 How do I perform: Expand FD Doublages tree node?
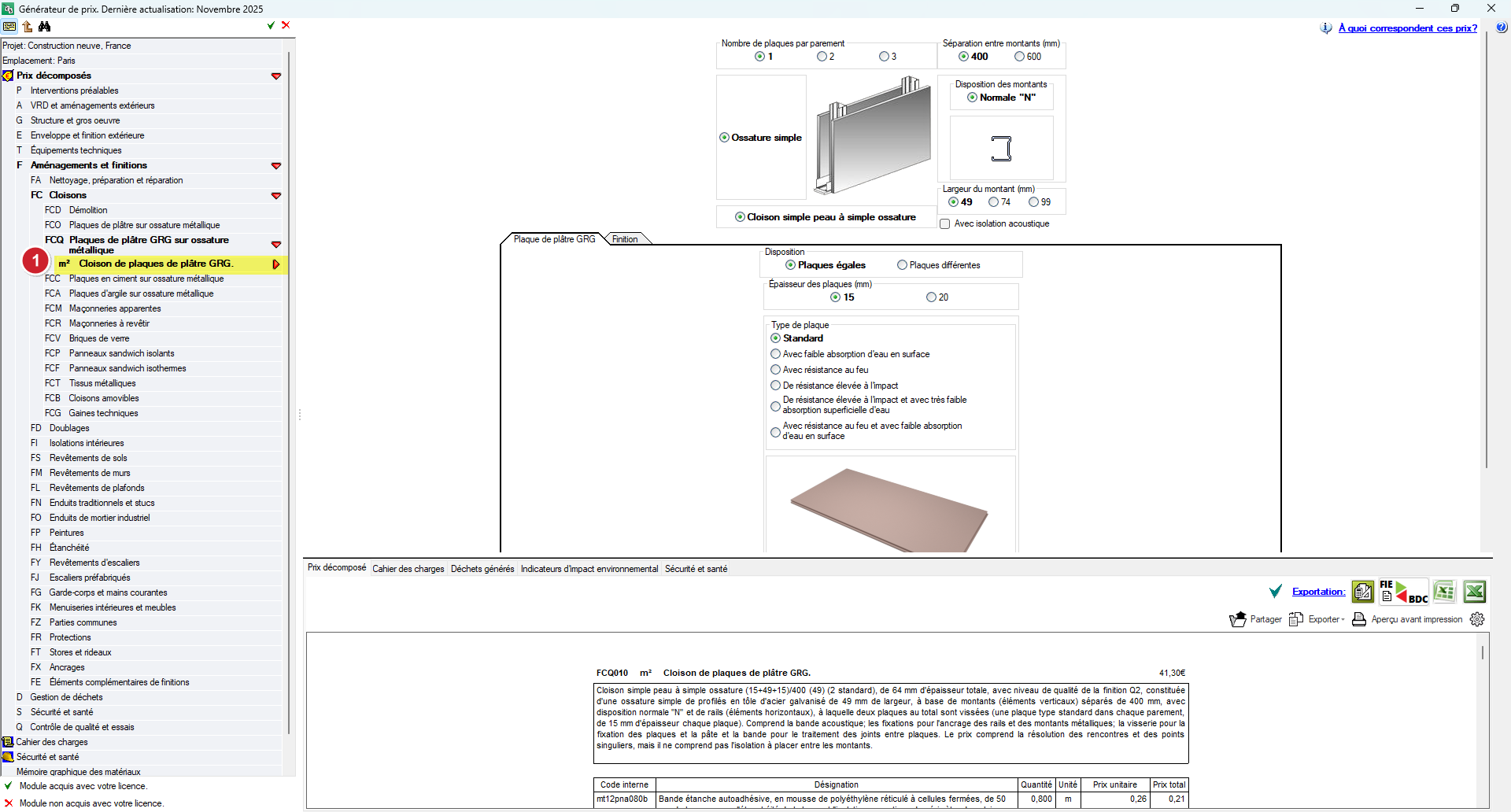[69, 428]
